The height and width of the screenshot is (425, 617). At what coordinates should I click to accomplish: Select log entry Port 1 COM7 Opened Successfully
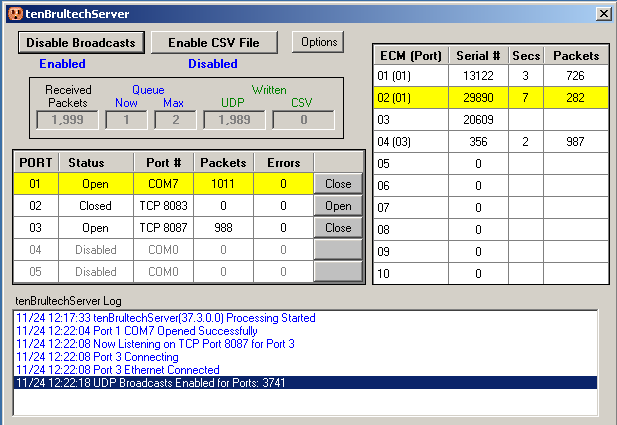(305, 331)
